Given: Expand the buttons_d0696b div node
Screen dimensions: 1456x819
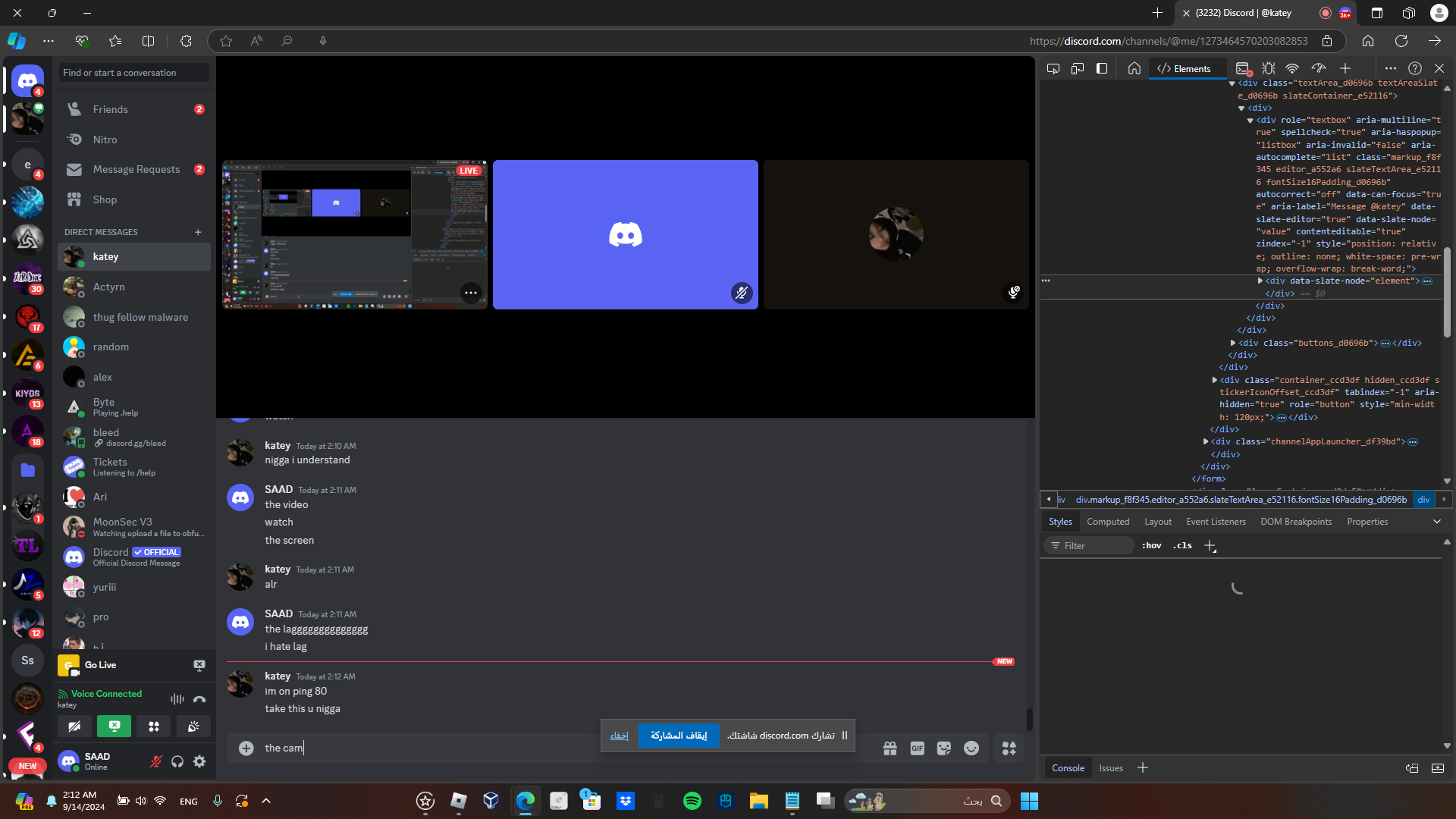Looking at the screenshot, I should click(1233, 343).
